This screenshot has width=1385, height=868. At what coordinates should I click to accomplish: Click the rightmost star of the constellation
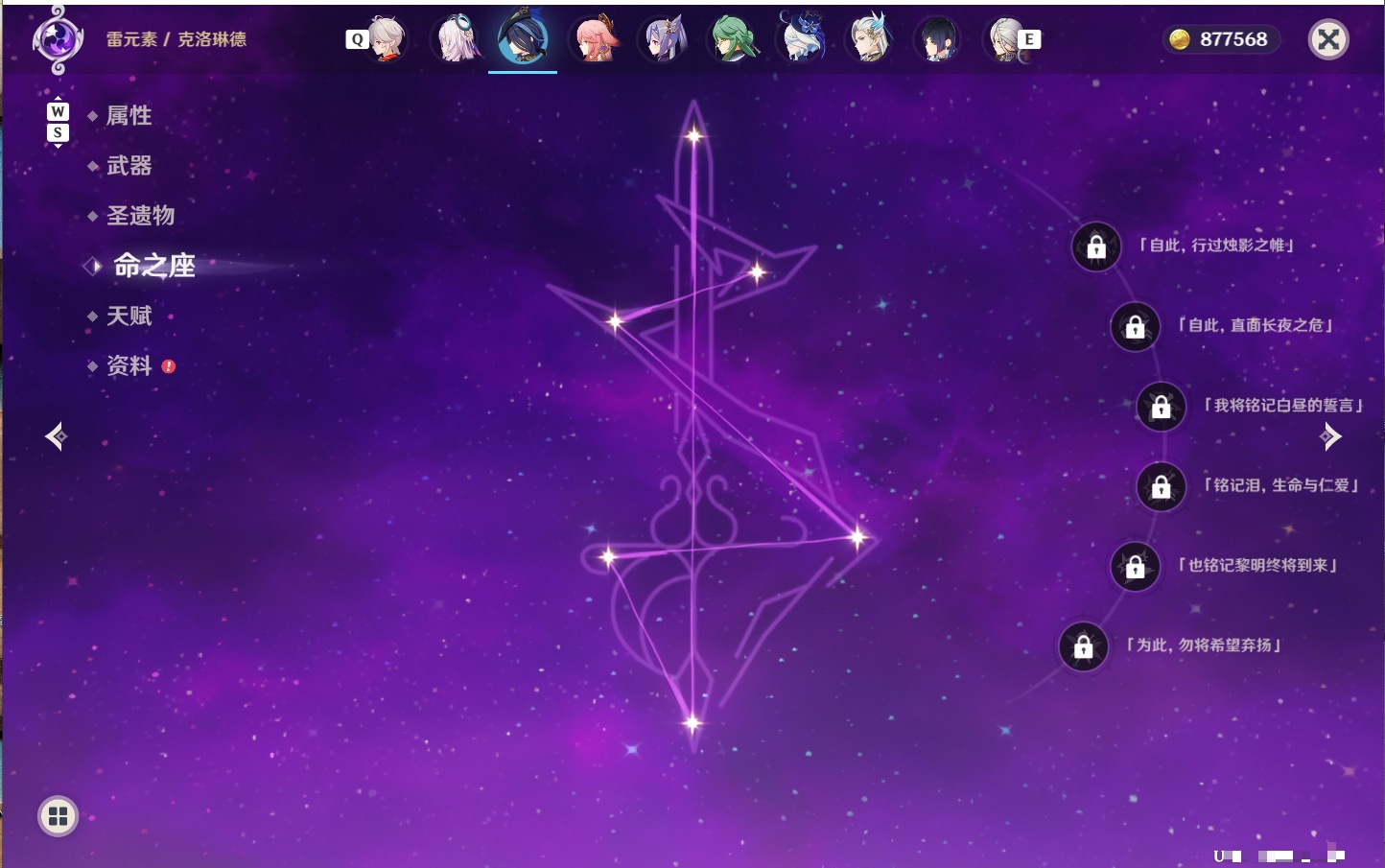(857, 537)
